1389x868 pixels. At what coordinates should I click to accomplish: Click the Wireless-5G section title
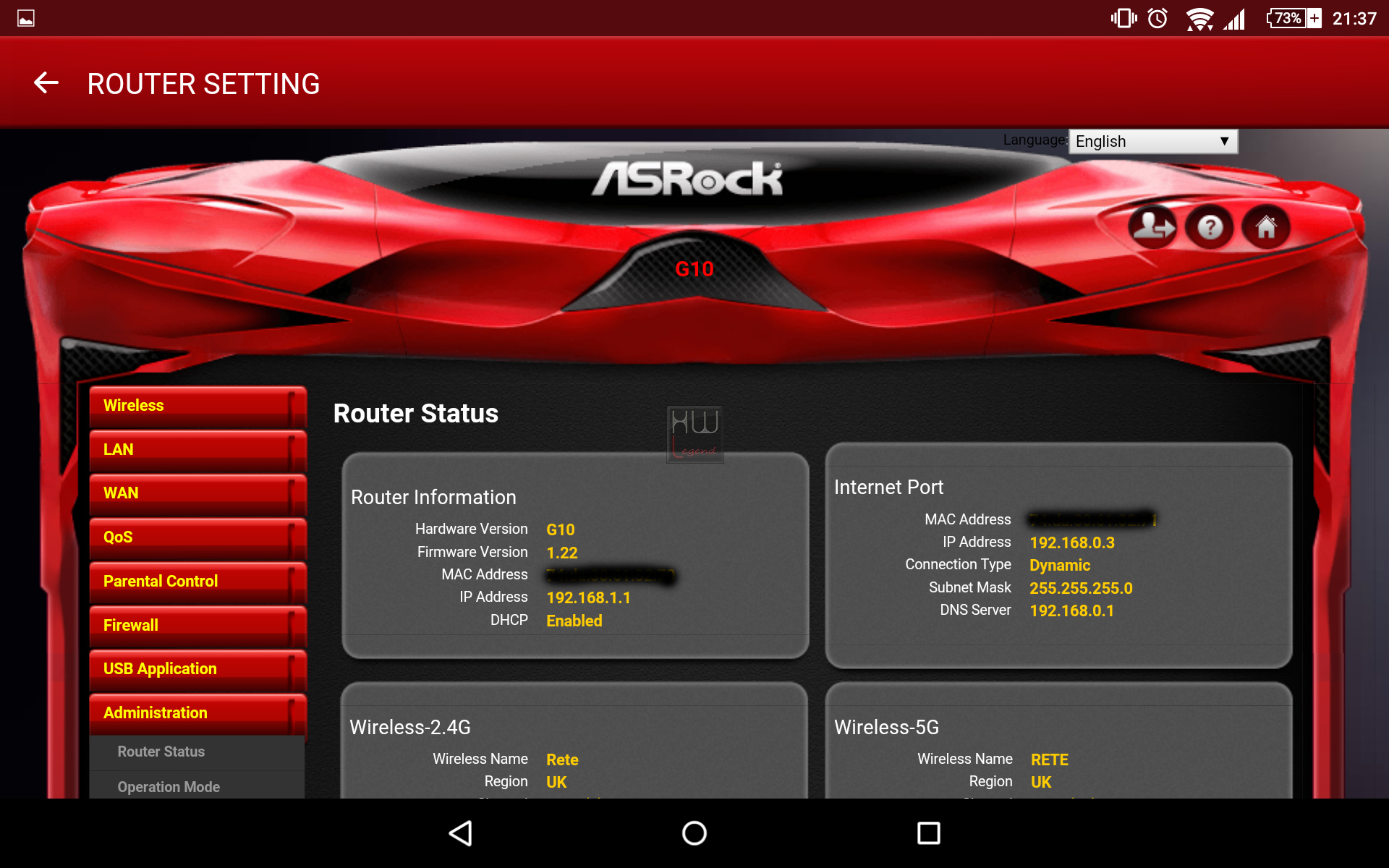point(886,727)
